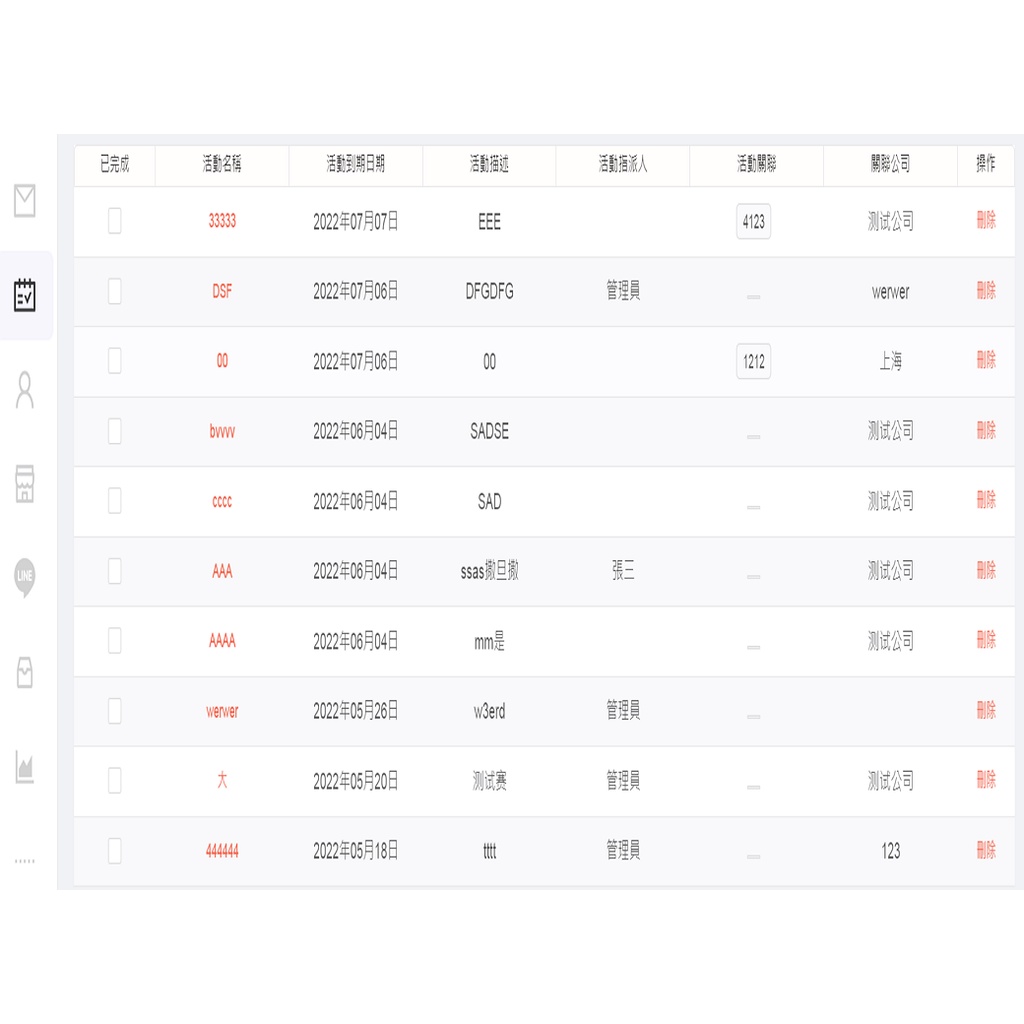Open the mail envelope sidebar icon
Image resolution: width=1024 pixels, height=1024 pixels.
point(25,201)
